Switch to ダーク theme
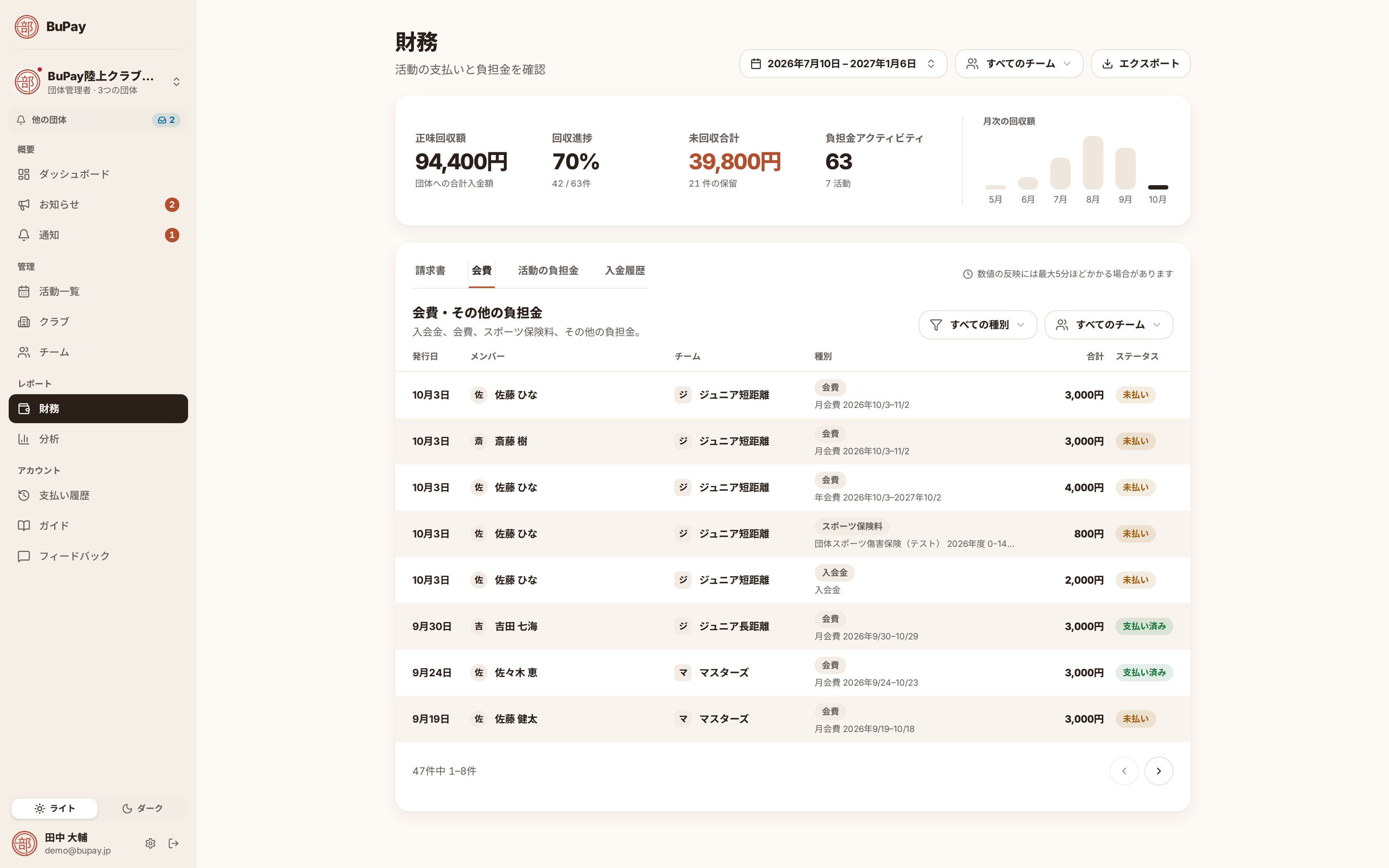 (x=143, y=808)
